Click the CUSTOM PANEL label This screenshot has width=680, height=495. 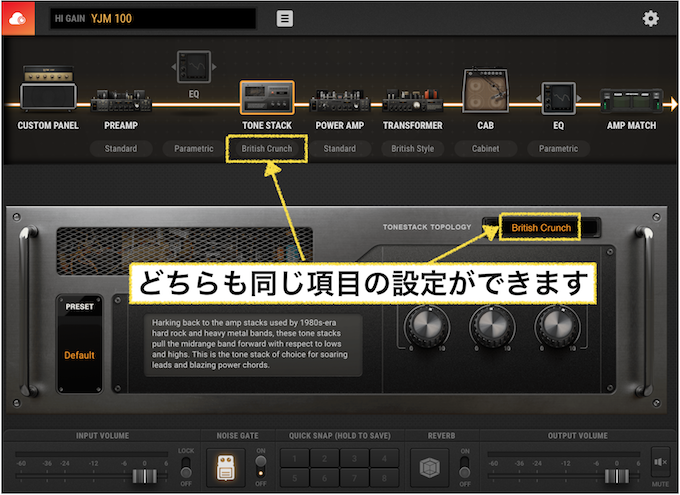[x=48, y=125]
